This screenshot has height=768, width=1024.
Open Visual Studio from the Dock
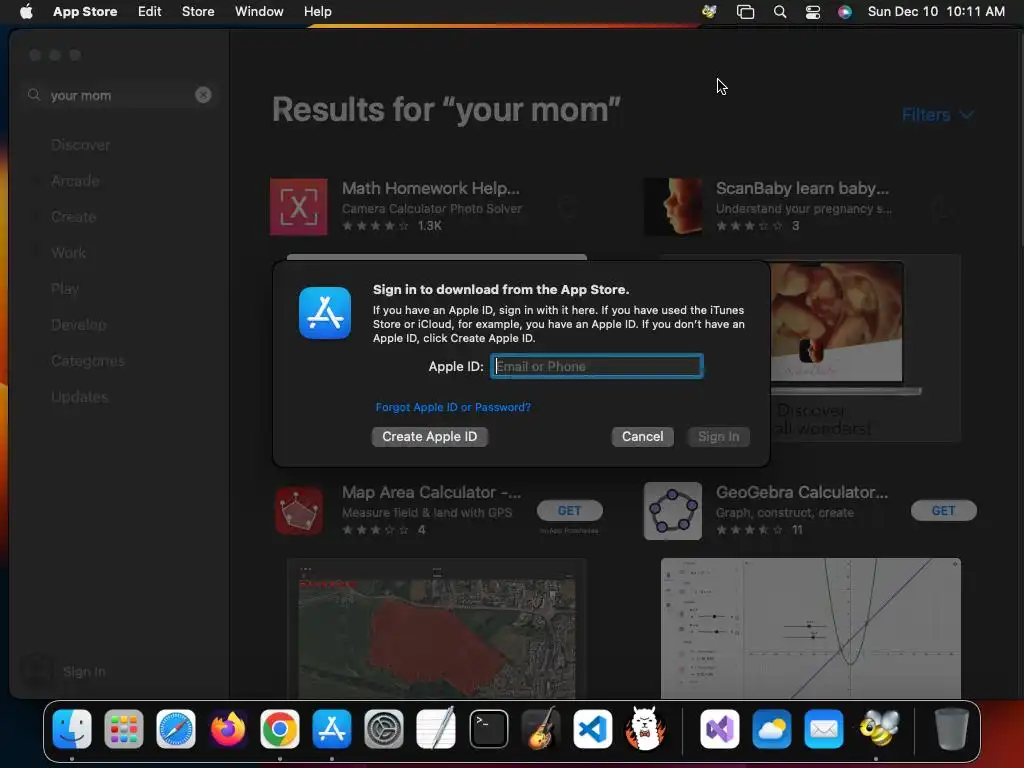click(x=720, y=729)
